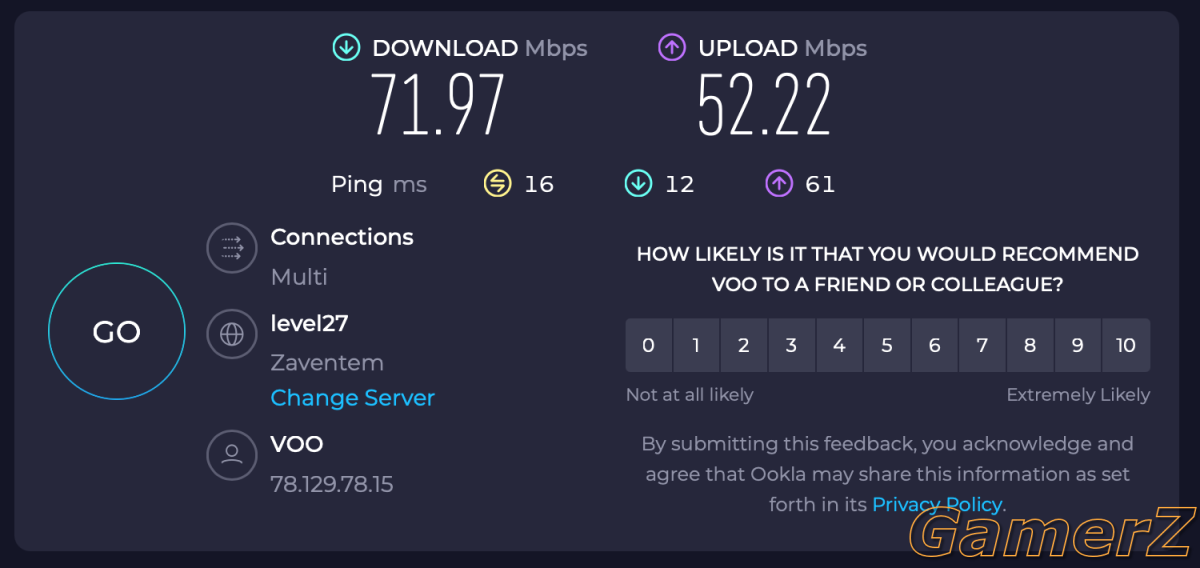Pick rating 7 for VOO
1200x568 pixels.
tap(982, 345)
